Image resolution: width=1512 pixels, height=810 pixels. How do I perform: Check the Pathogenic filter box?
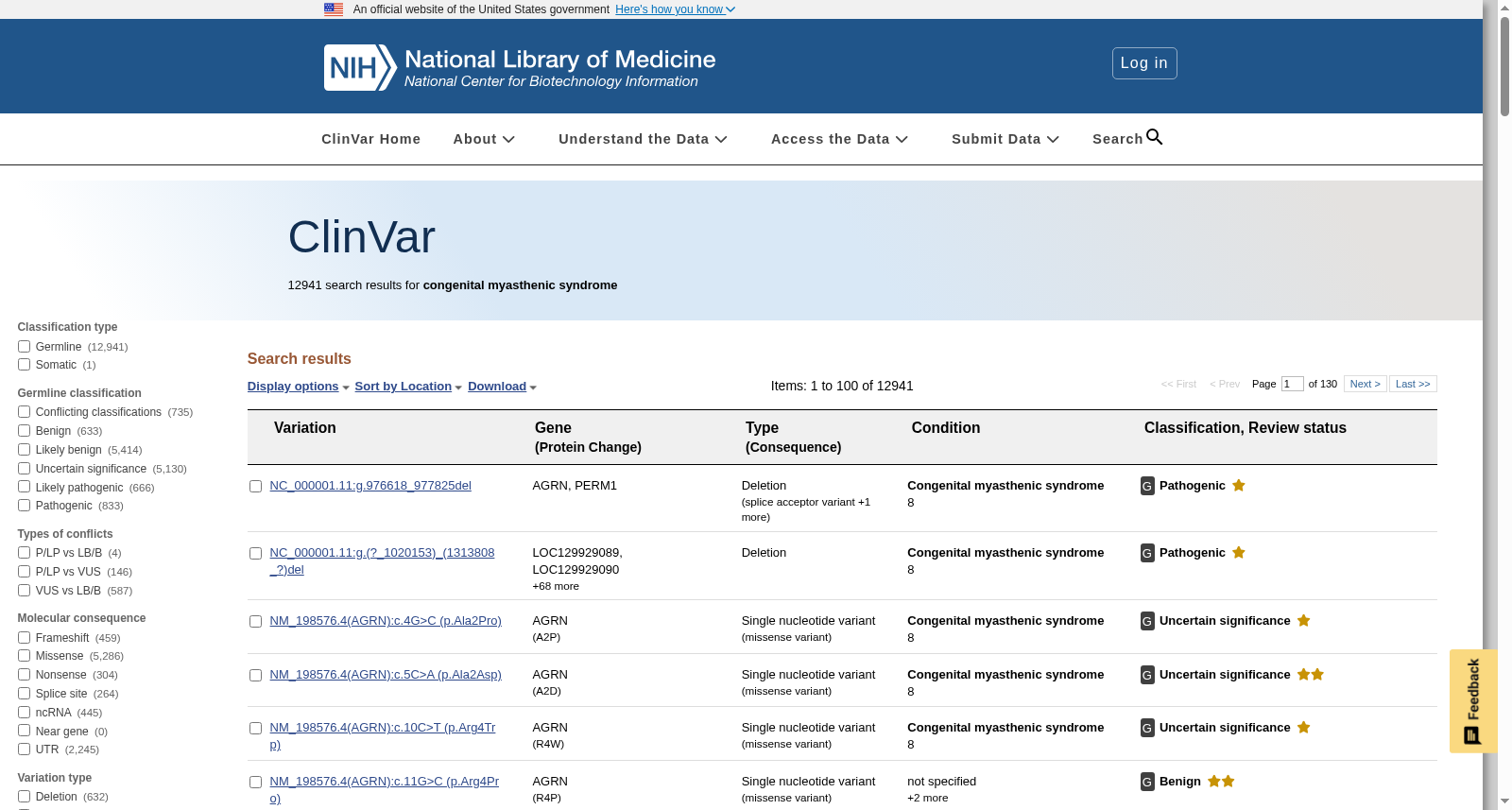point(24,506)
